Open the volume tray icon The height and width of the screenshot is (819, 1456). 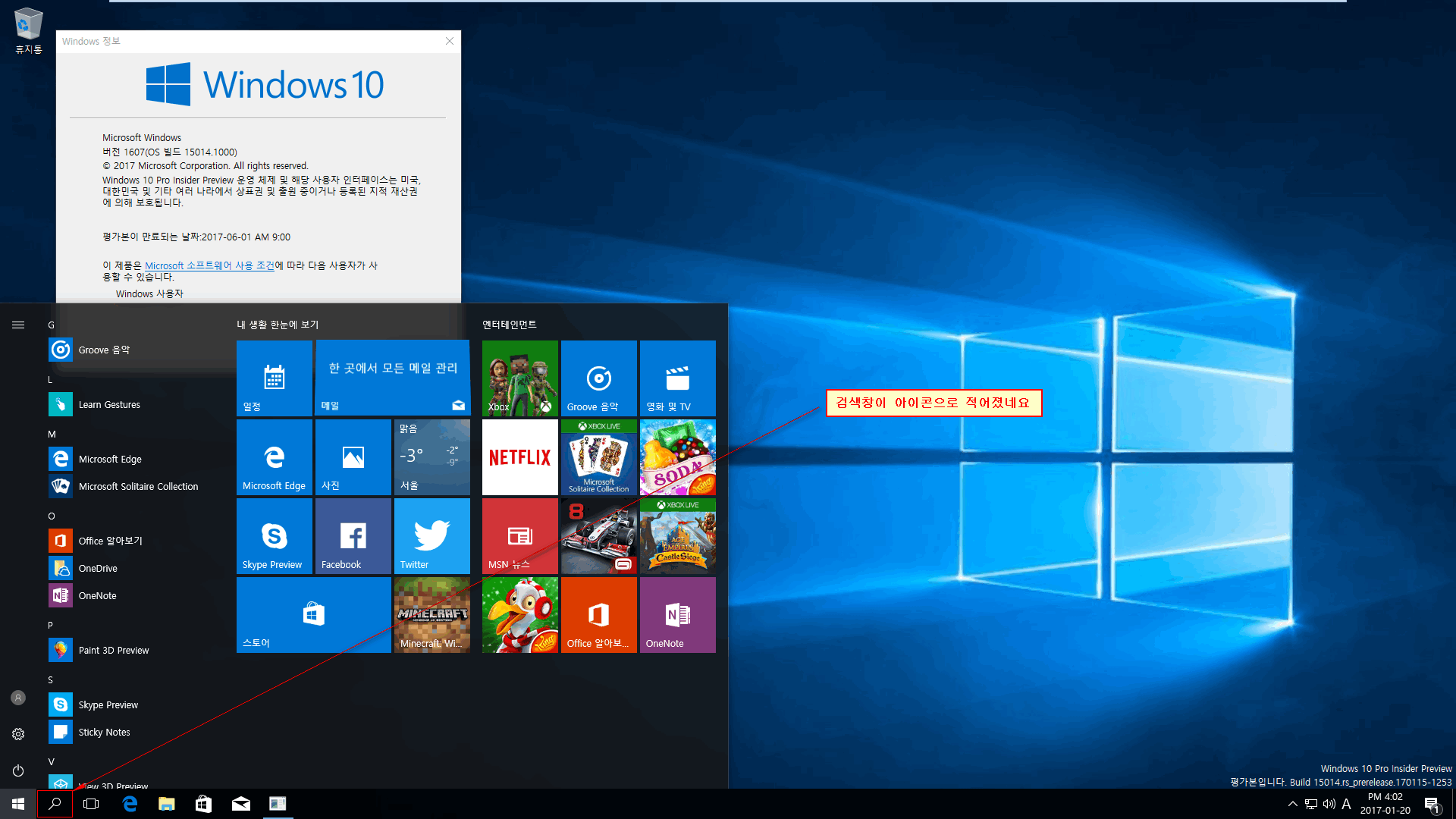[x=1329, y=804]
